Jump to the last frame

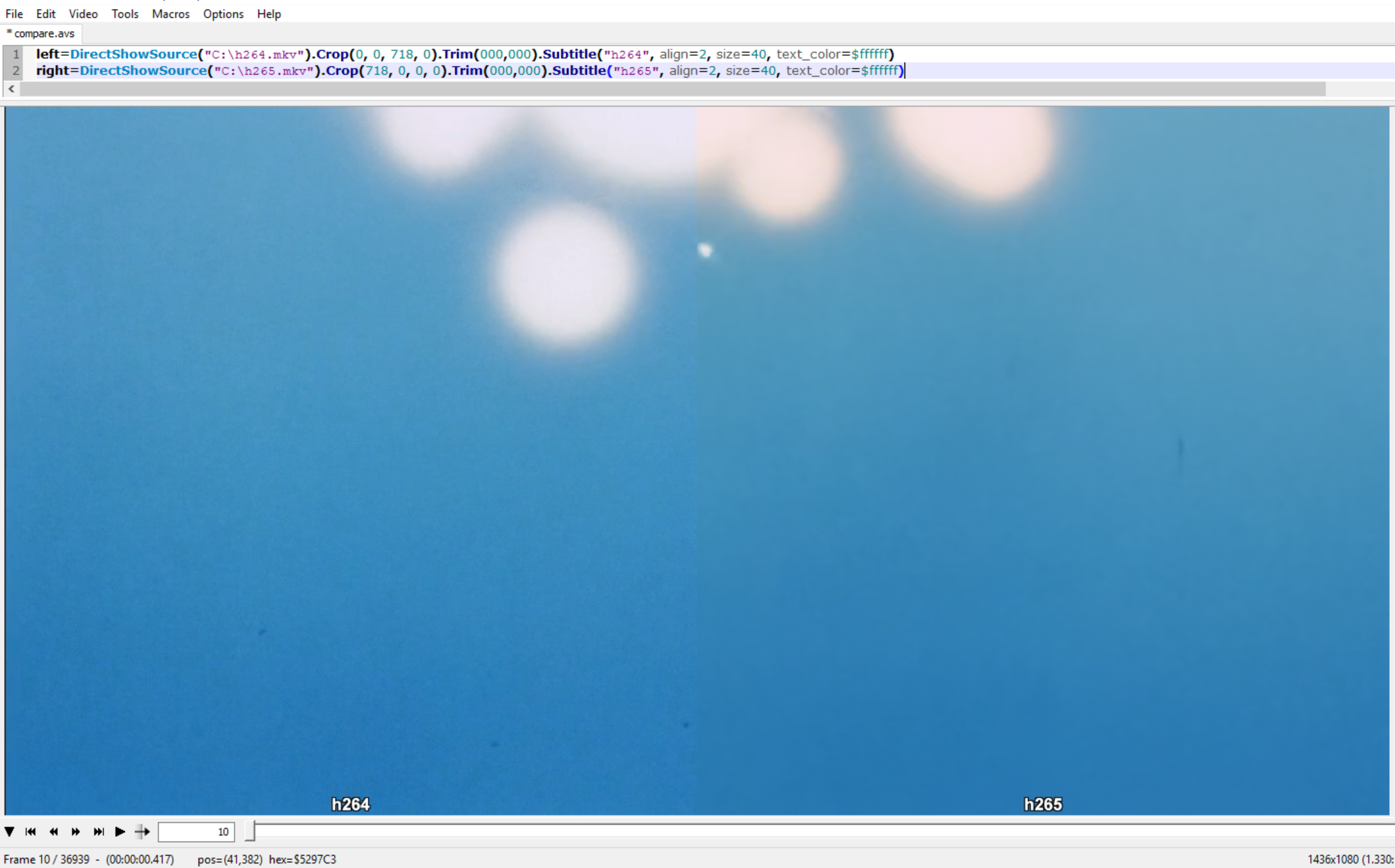point(98,831)
